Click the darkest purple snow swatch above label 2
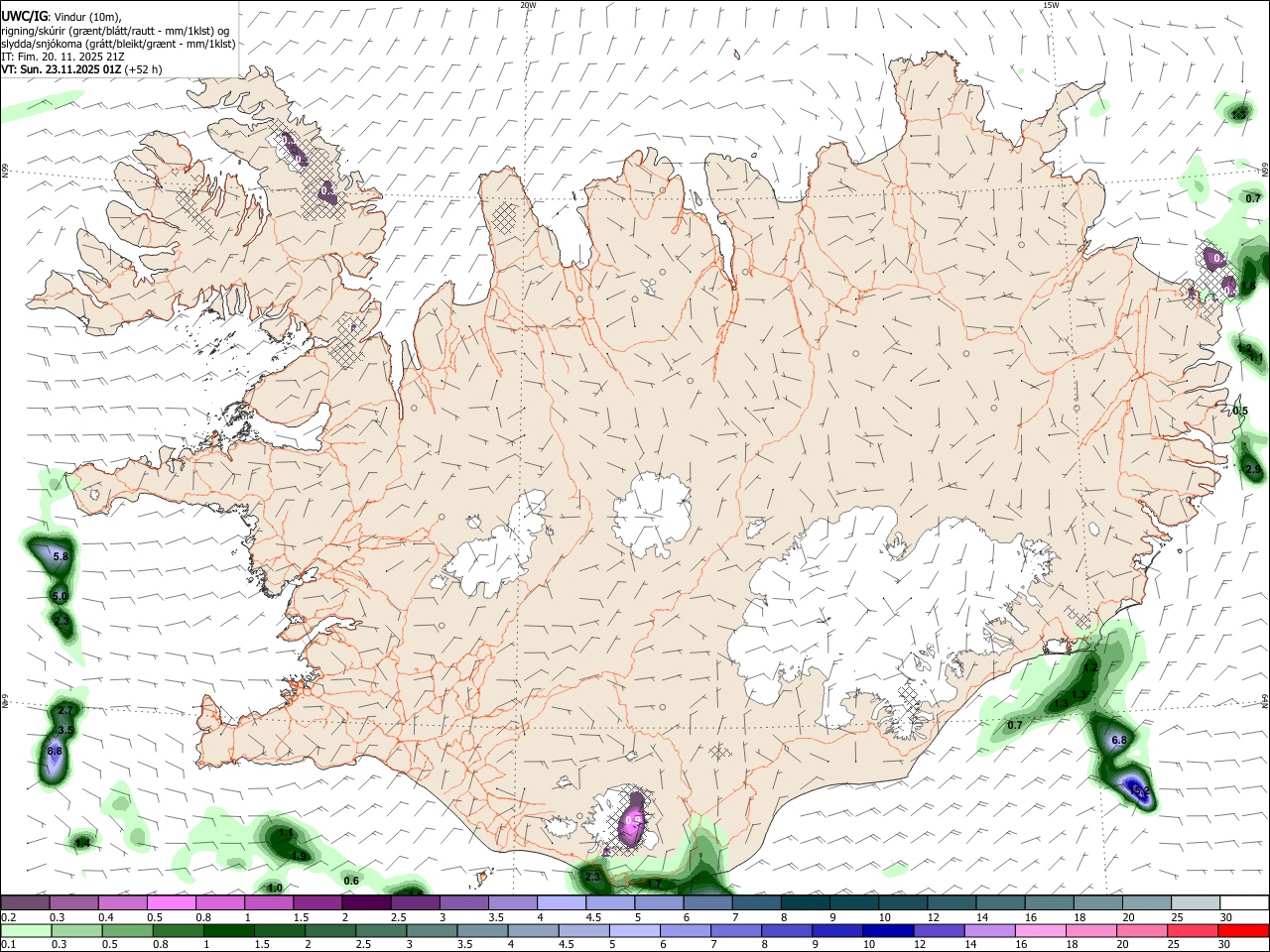 point(366,903)
